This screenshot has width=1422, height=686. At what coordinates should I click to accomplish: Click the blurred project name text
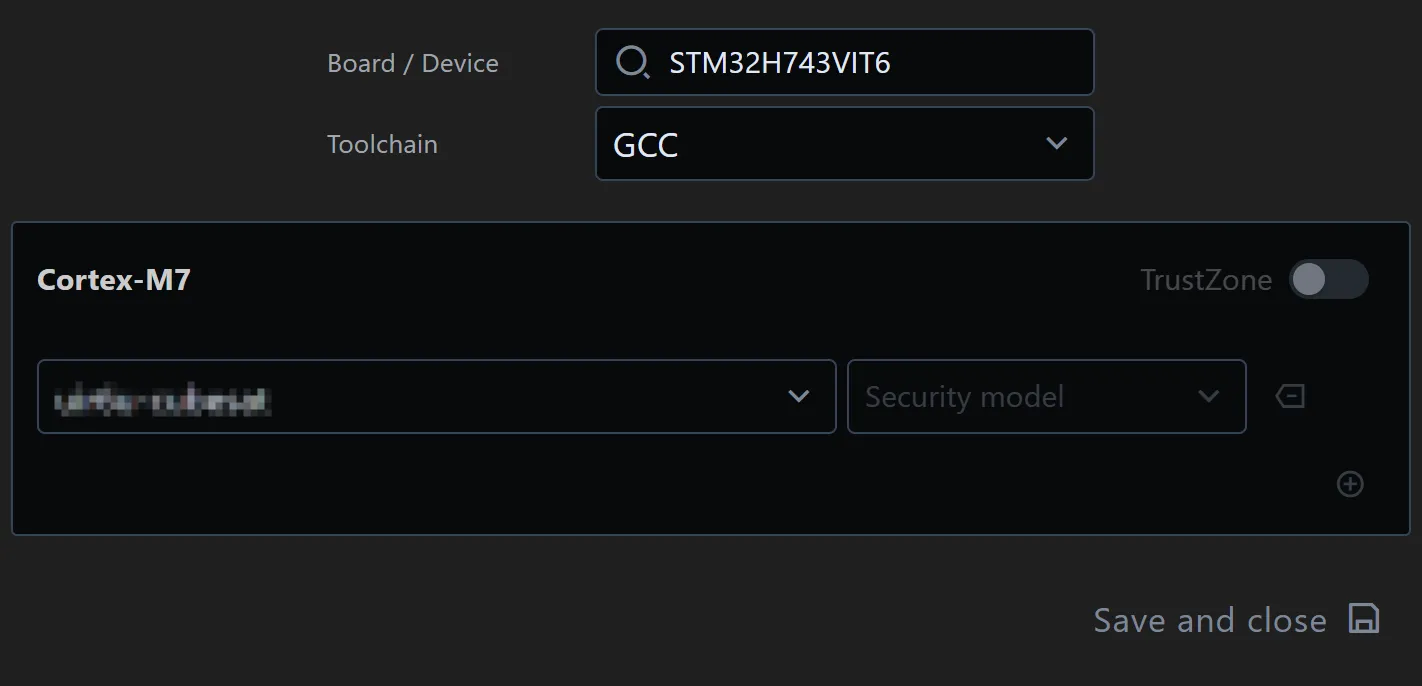[162, 400]
